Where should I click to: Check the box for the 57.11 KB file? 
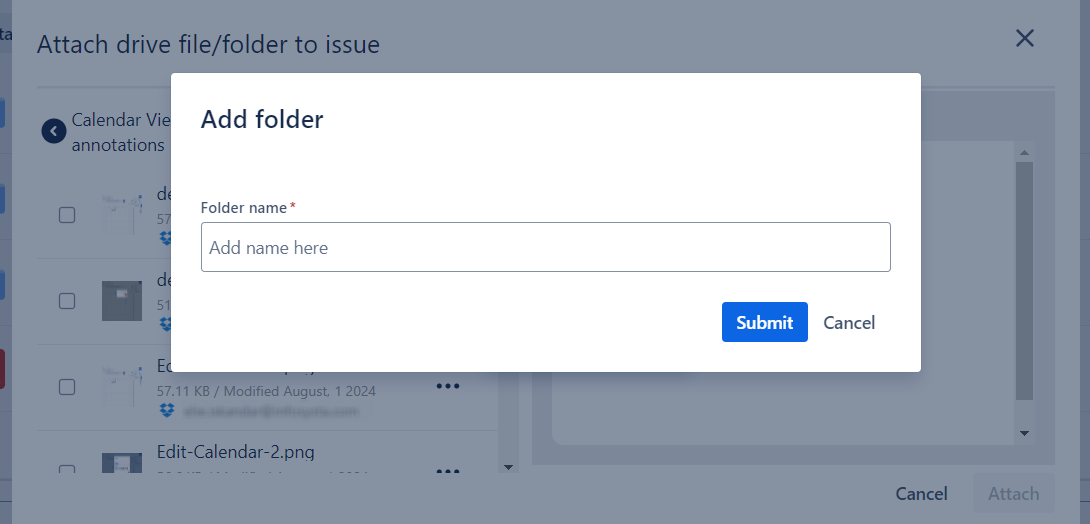pos(67,386)
